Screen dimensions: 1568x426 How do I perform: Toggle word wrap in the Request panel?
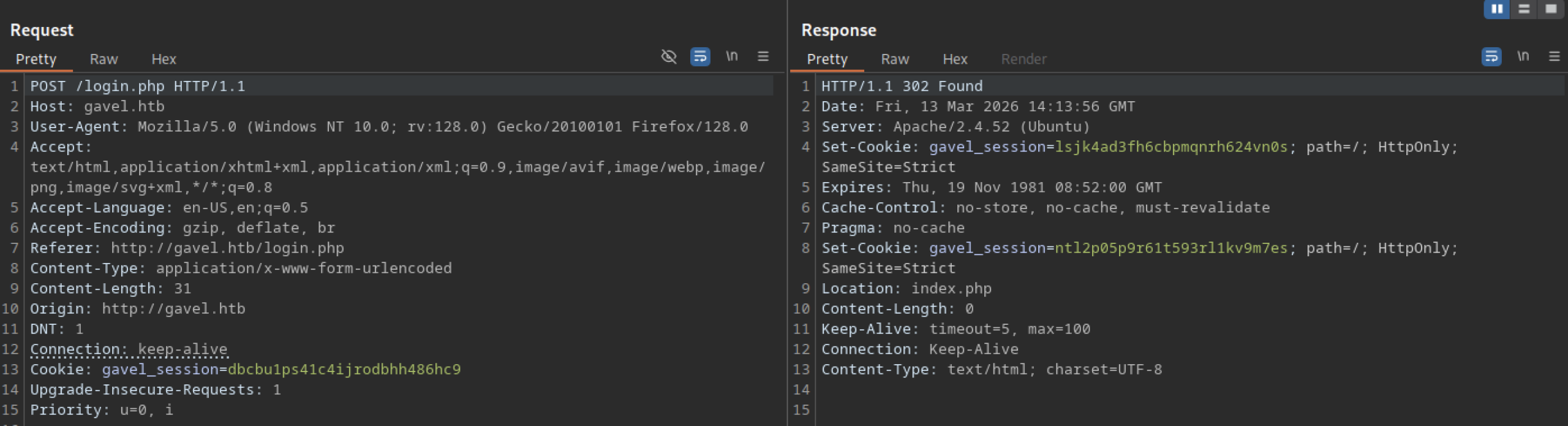coord(700,57)
